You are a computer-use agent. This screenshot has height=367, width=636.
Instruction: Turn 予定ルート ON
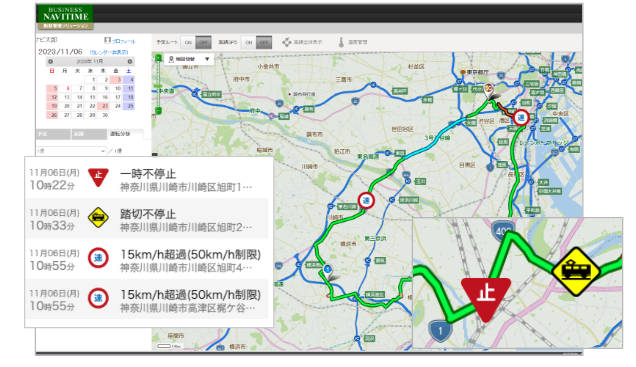click(188, 42)
